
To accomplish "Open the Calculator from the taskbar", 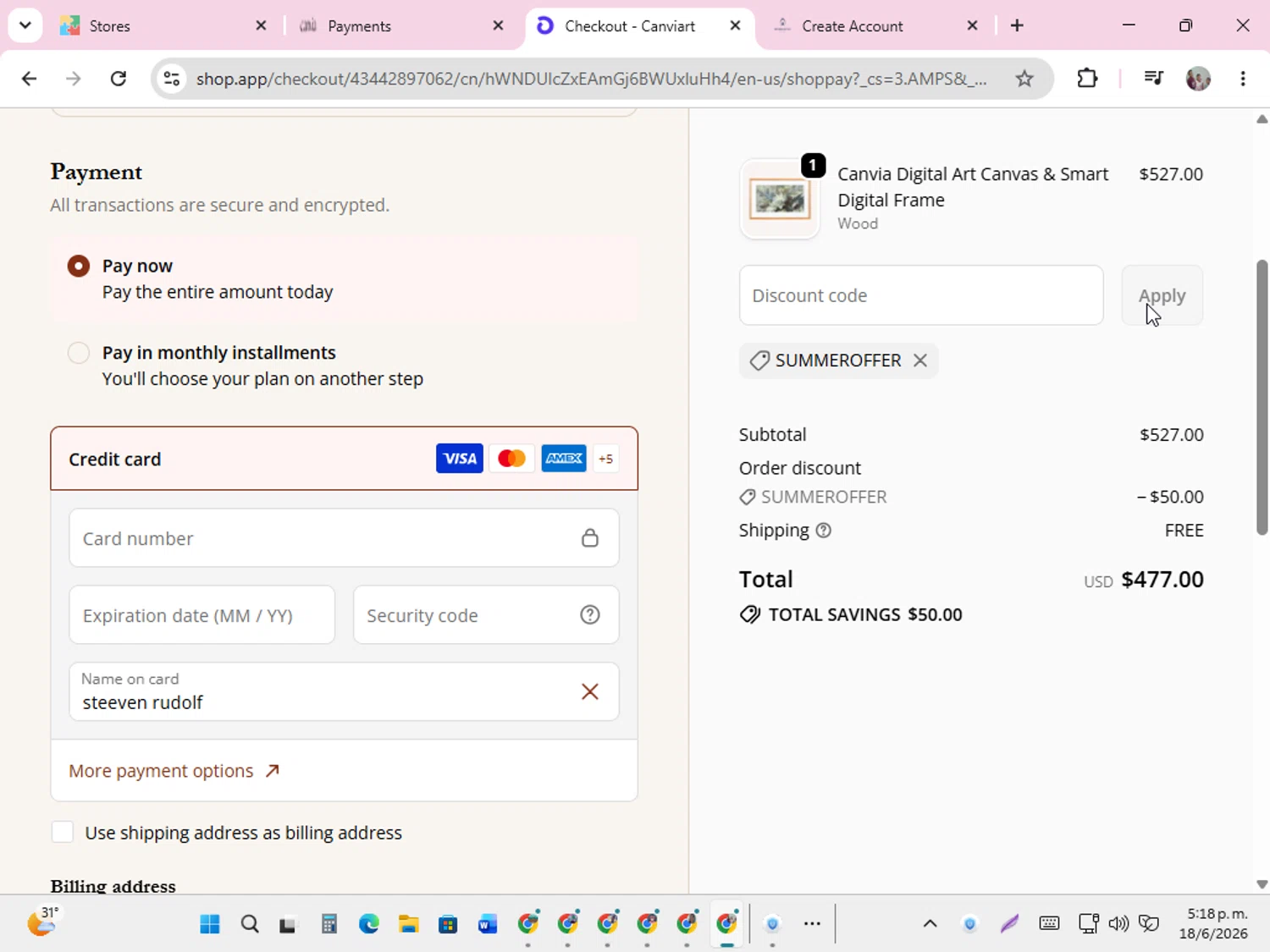I will pos(329,924).
